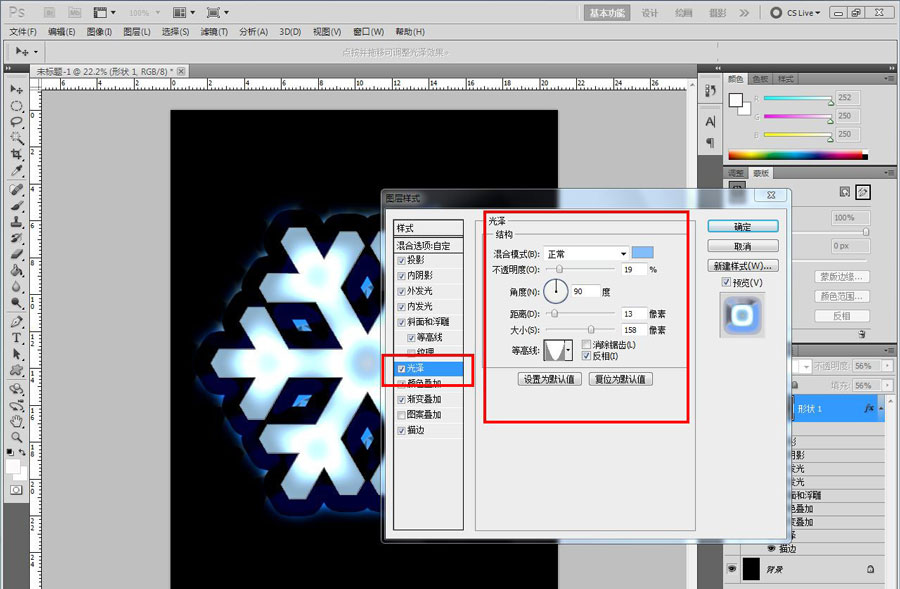This screenshot has width=900, height=589.
Task: Select the Pen tool
Action: click(17, 322)
